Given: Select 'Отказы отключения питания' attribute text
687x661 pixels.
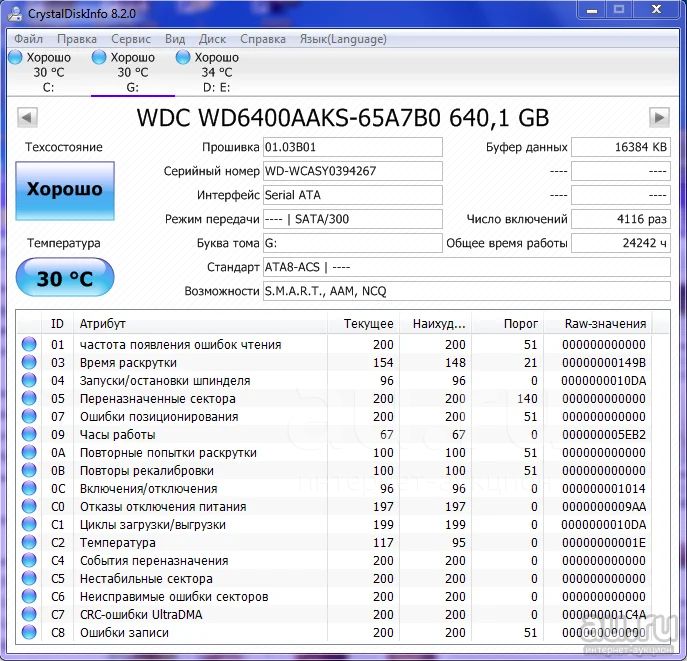Looking at the screenshot, I should (163, 507).
